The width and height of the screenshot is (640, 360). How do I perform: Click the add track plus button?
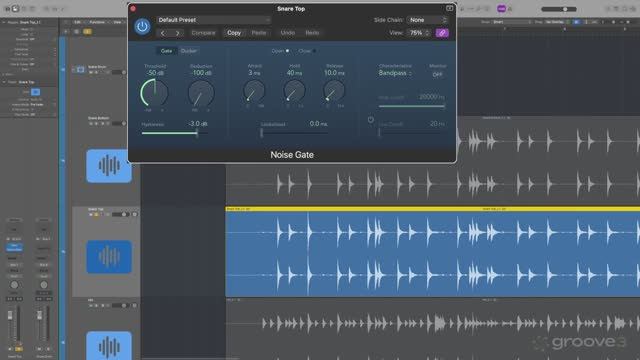pyautogui.click(x=66, y=31)
